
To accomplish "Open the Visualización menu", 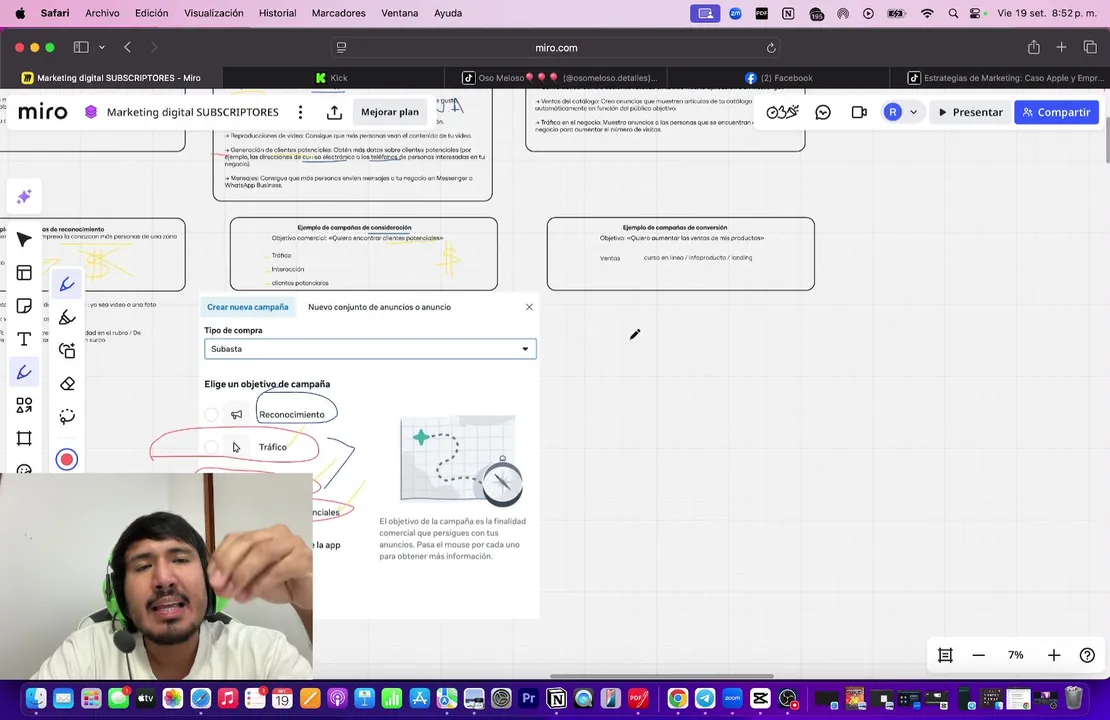I will pyautogui.click(x=213, y=13).
